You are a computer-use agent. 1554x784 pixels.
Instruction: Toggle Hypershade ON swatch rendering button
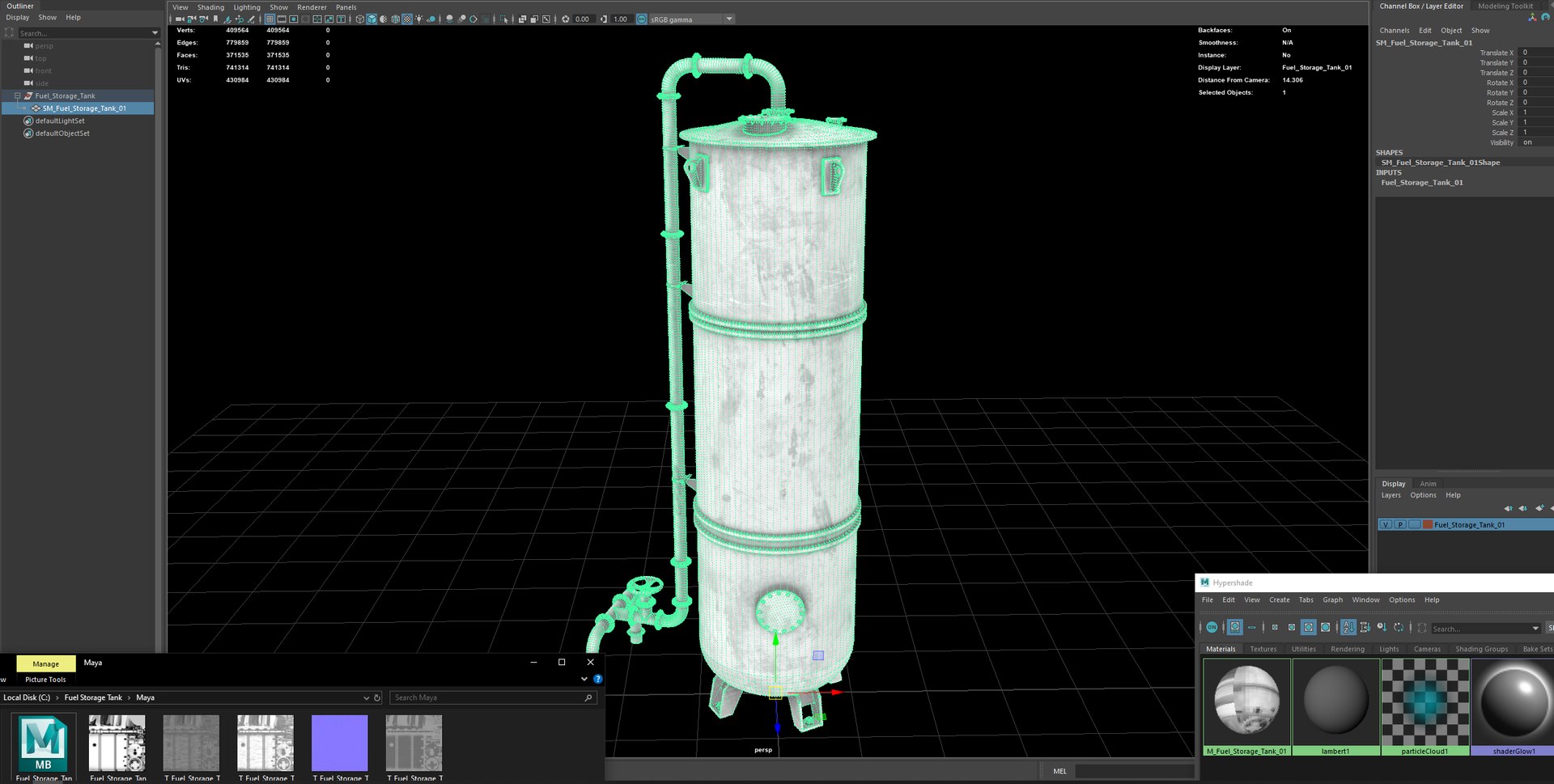click(1212, 627)
